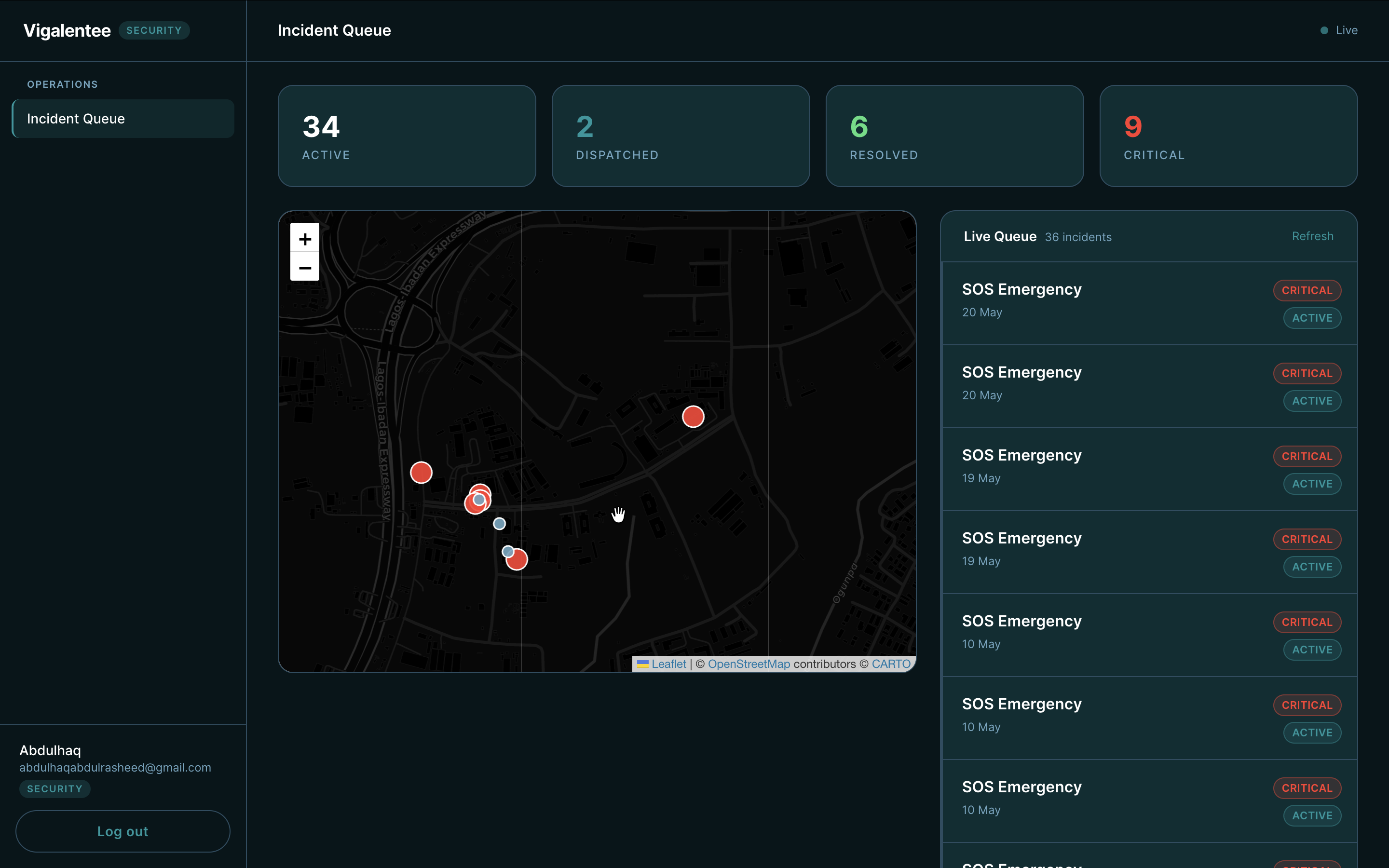The image size is (1389, 868).
Task: Open the CARTO attribution link
Action: [x=891, y=664]
